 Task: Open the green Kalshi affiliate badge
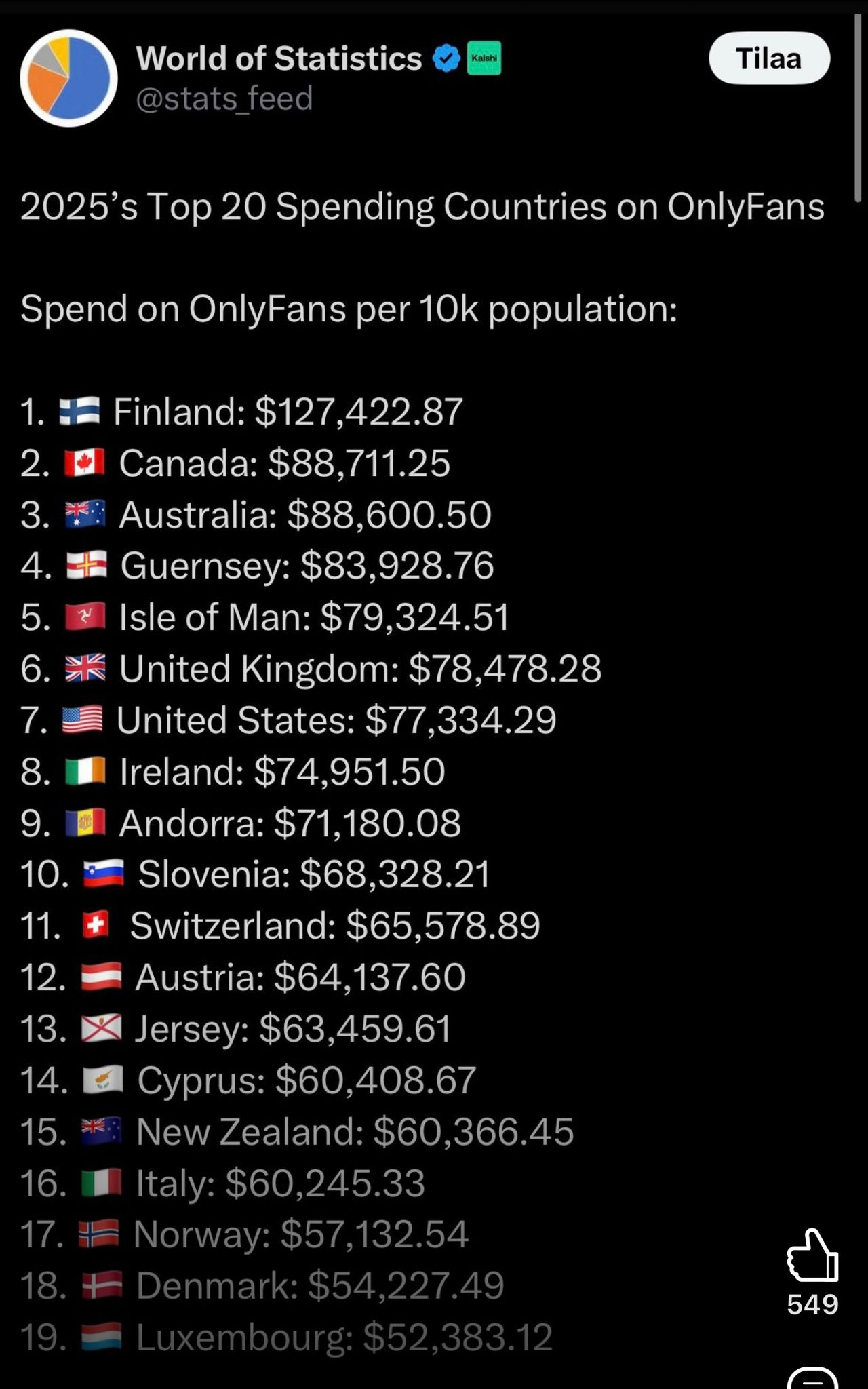(x=484, y=58)
